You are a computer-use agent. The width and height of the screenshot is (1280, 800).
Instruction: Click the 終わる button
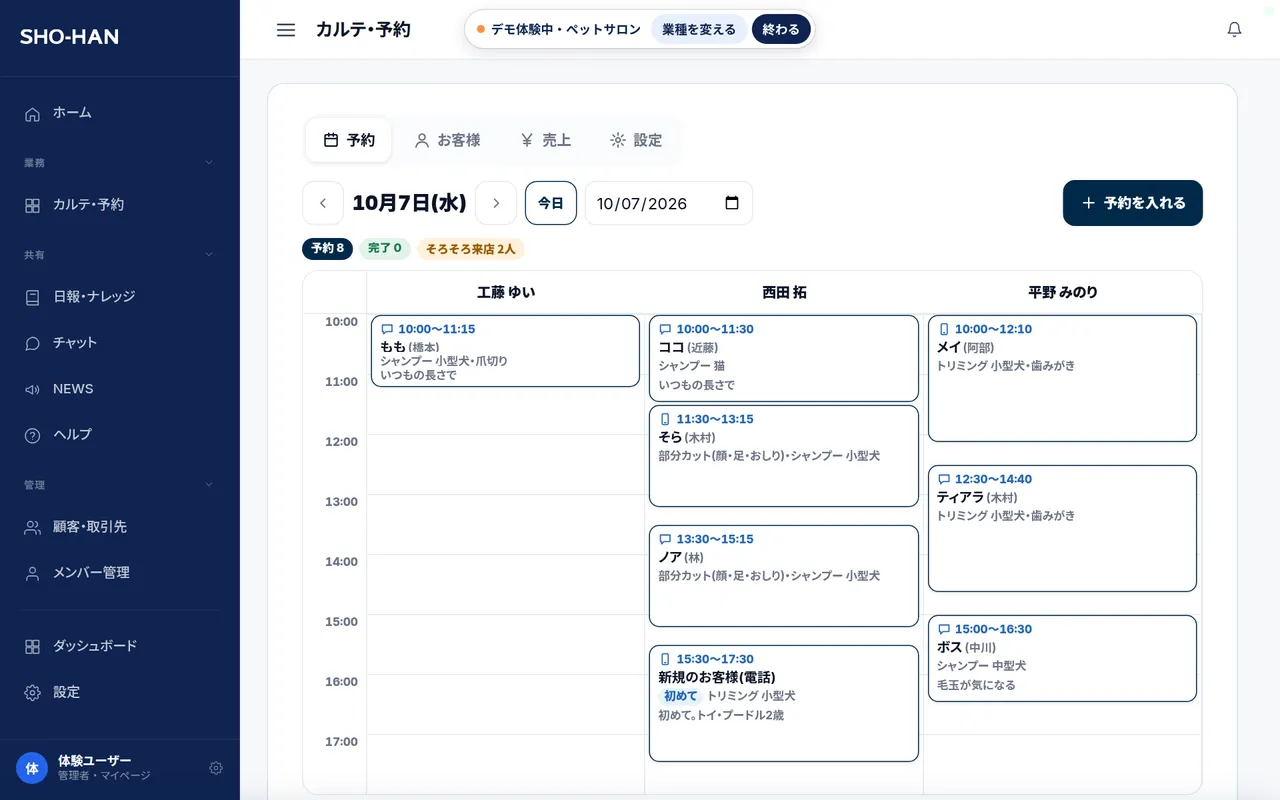(781, 29)
